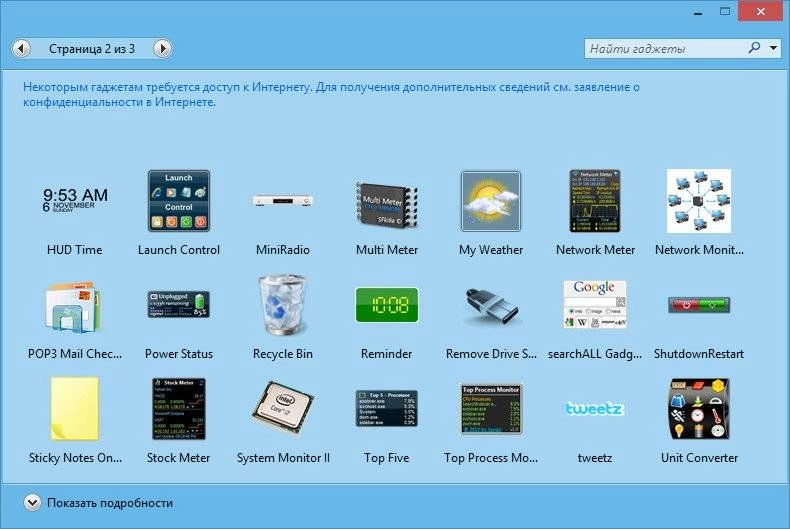
Task: Select the POP3 Mail Checker gadget icon
Action: point(74,307)
